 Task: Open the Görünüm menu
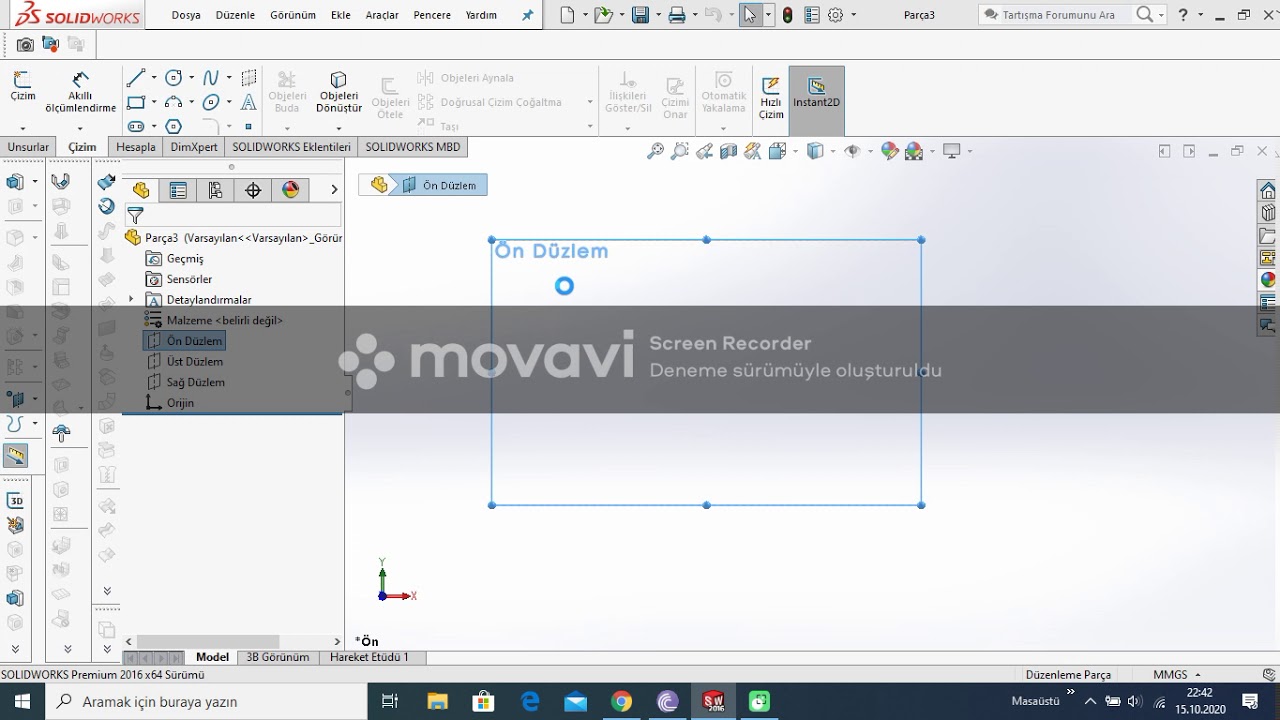click(x=293, y=15)
